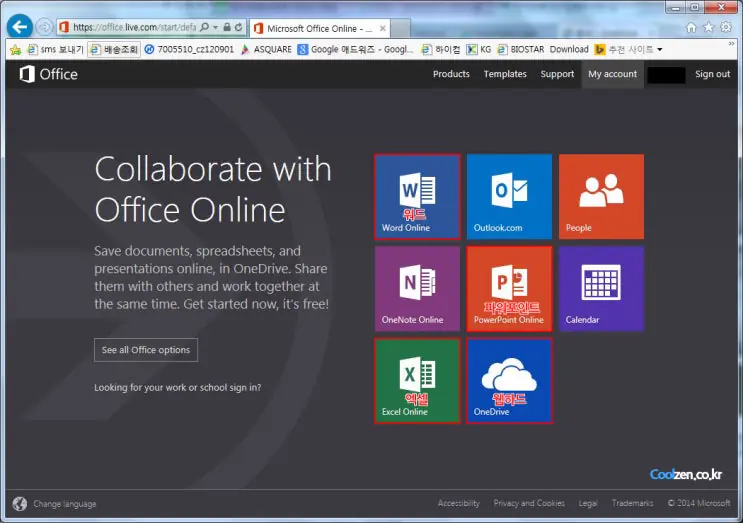The image size is (743, 523).
Task: Open sms 보내기 favorite bookmark
Action: [55, 49]
